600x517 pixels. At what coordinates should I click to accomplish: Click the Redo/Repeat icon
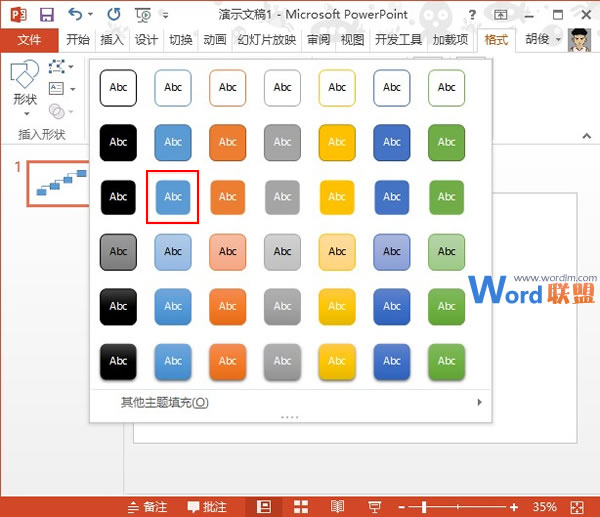[114, 15]
